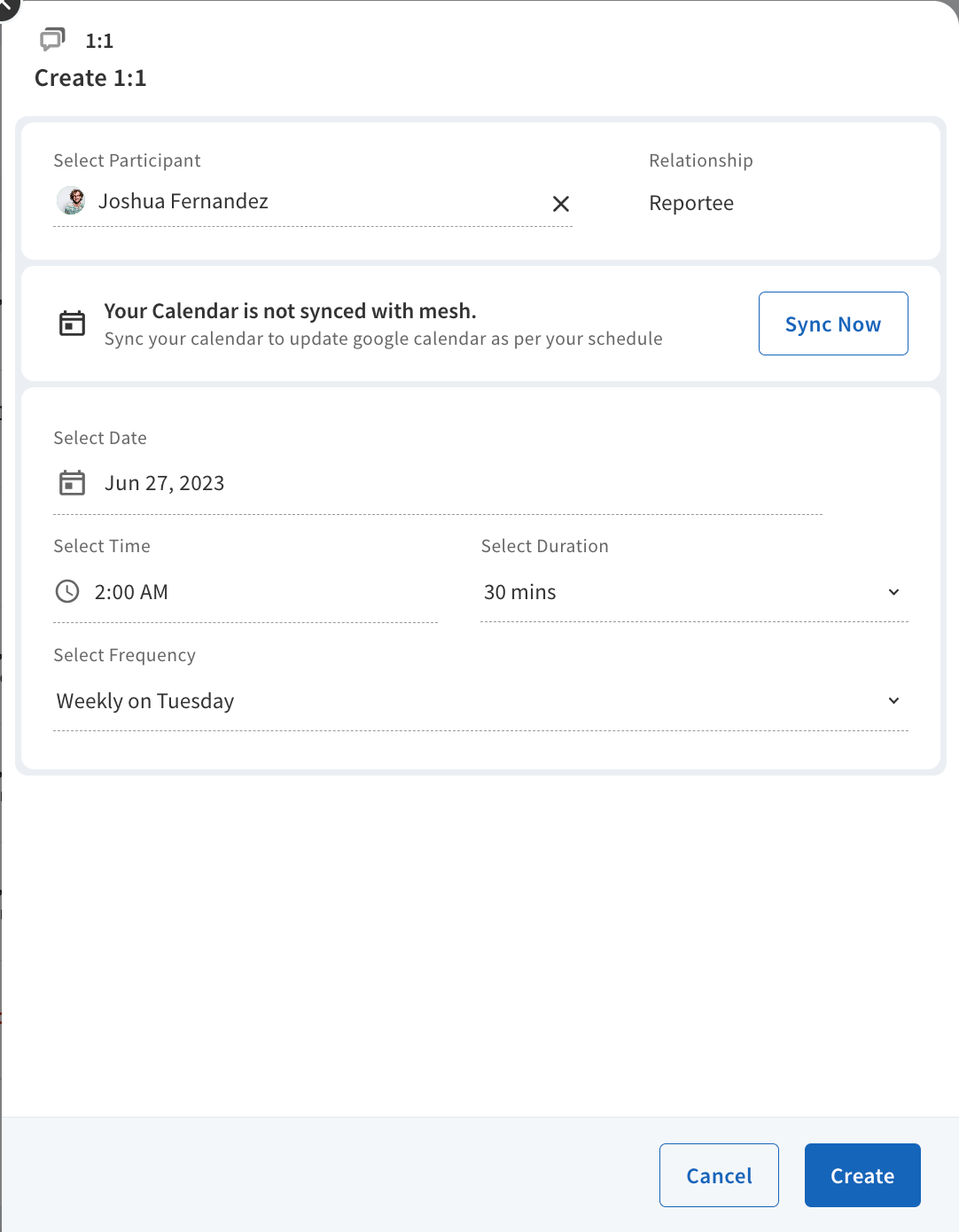Click the clock icon beside time

67,591
